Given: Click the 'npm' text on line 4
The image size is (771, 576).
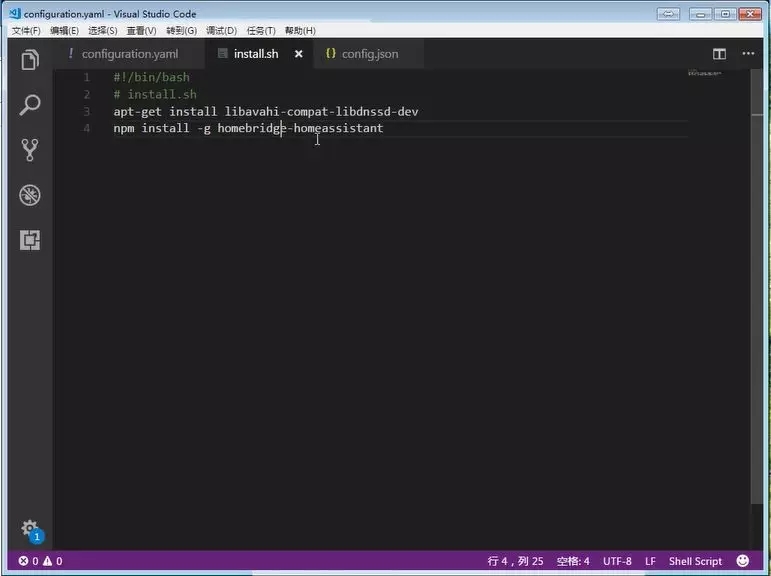Looking at the screenshot, I should pyautogui.click(x=124, y=128).
